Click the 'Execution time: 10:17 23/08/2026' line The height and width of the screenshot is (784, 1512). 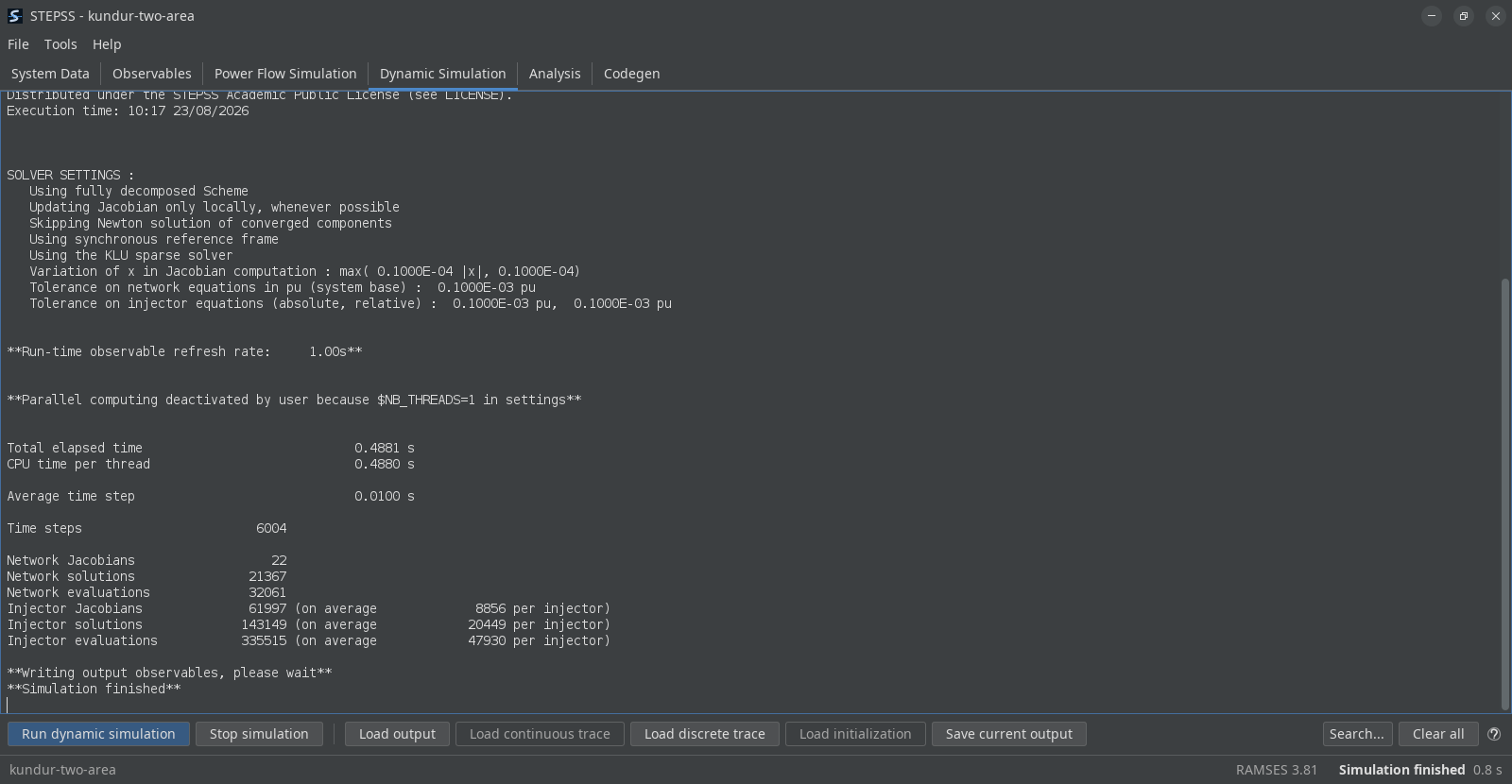[x=128, y=111]
